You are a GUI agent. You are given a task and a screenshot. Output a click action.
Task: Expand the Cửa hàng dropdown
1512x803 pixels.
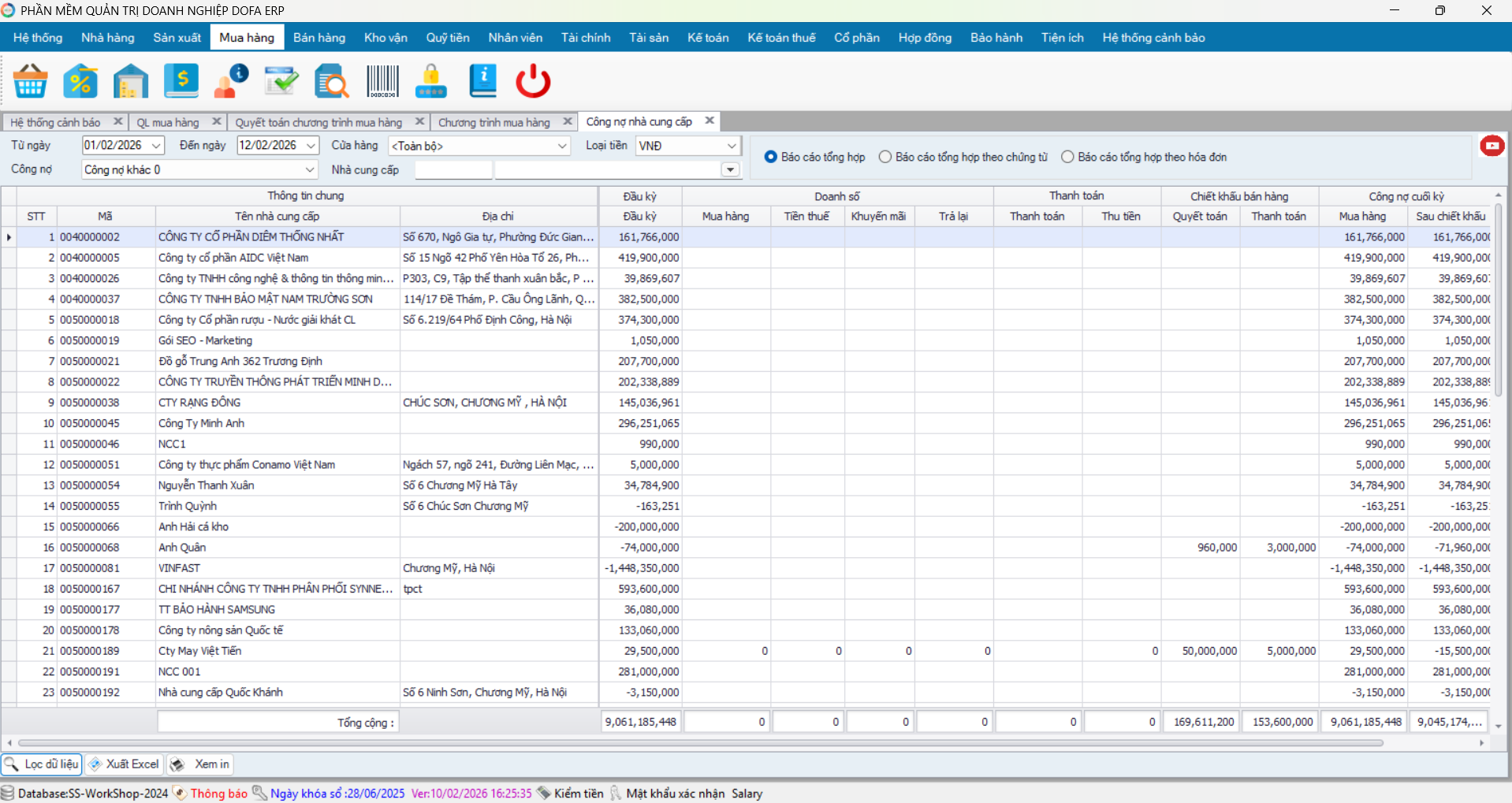[561, 146]
